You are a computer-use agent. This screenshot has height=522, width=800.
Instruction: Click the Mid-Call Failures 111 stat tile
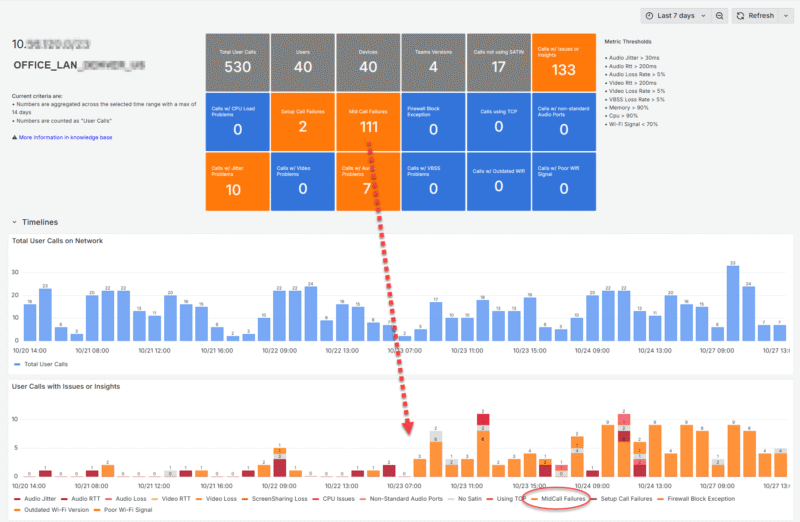tap(367, 121)
